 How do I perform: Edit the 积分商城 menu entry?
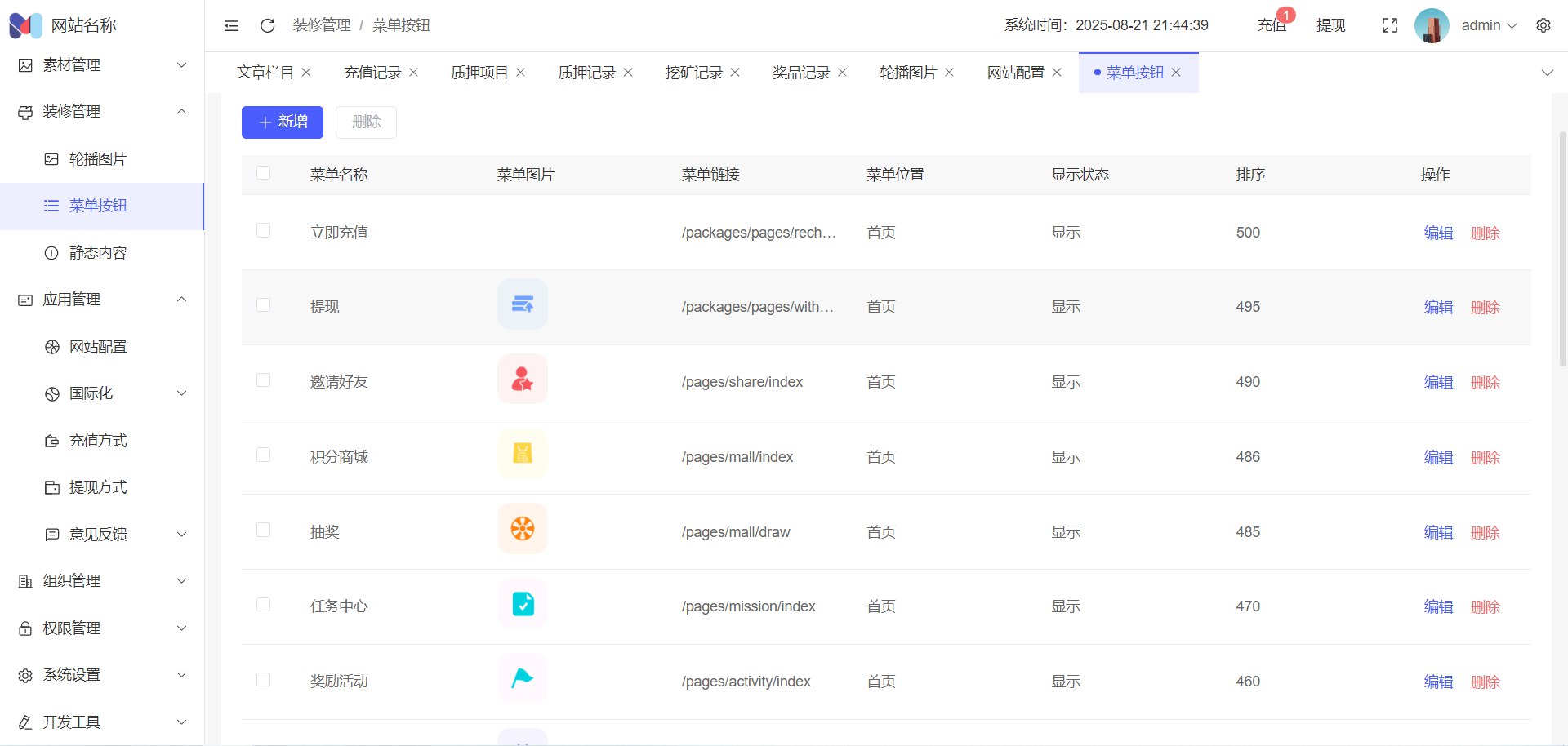(1438, 457)
